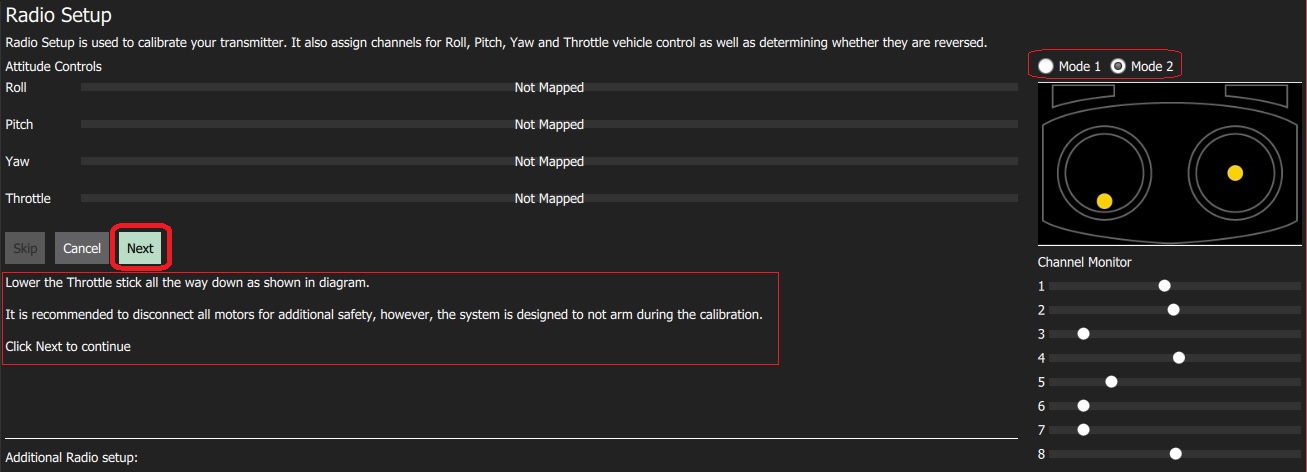Click the Yaw Not Mapped bar
Viewport: 1307px width, 472px height.
pos(549,162)
